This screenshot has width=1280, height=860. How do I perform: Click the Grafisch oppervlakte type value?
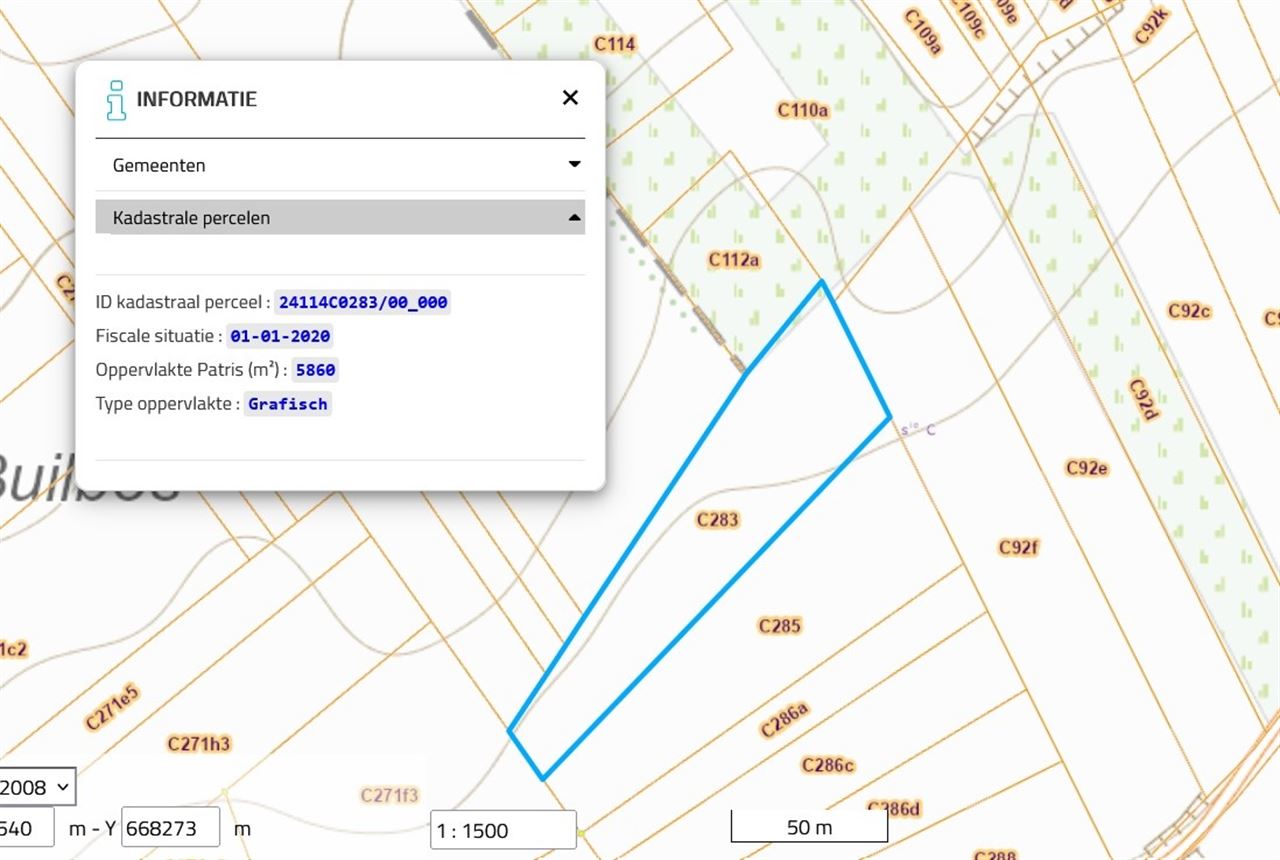288,404
